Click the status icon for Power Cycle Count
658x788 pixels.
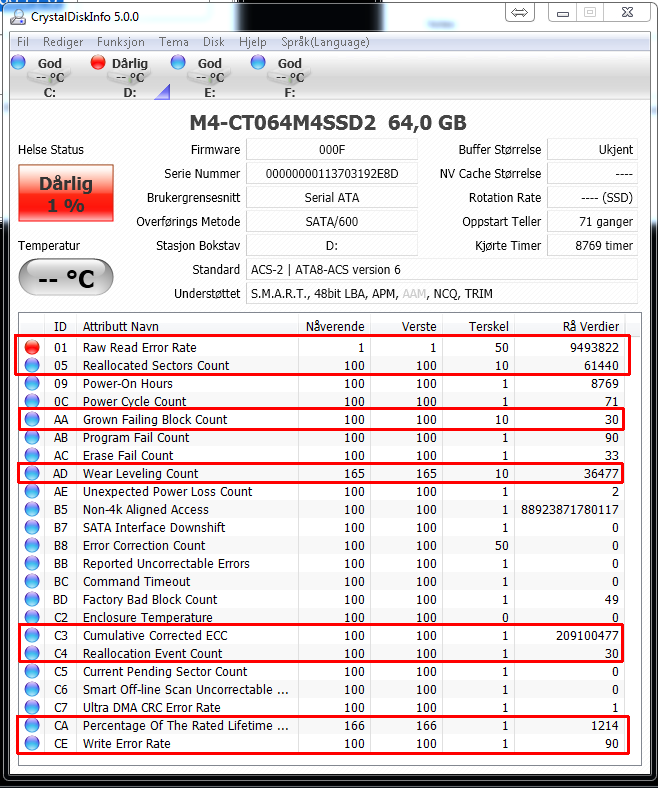[x=32, y=402]
